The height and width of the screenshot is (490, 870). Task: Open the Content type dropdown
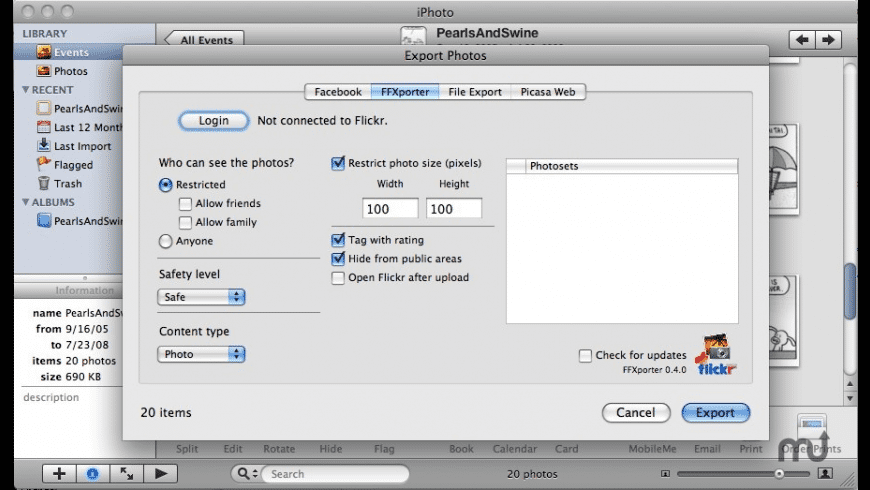(201, 354)
